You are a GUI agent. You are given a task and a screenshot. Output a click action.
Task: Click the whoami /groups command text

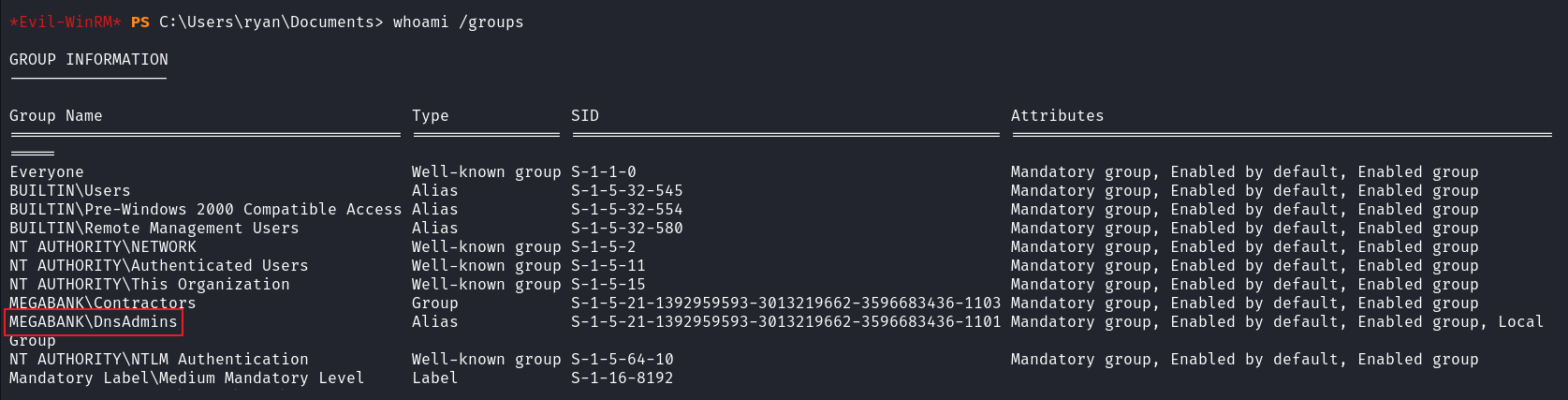459,22
